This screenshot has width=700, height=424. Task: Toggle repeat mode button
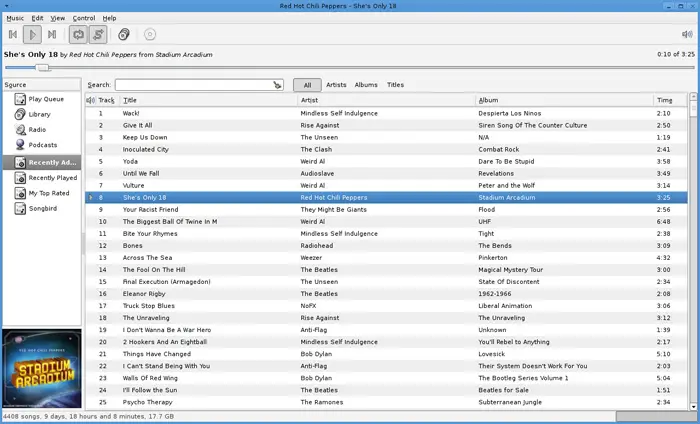click(78, 34)
